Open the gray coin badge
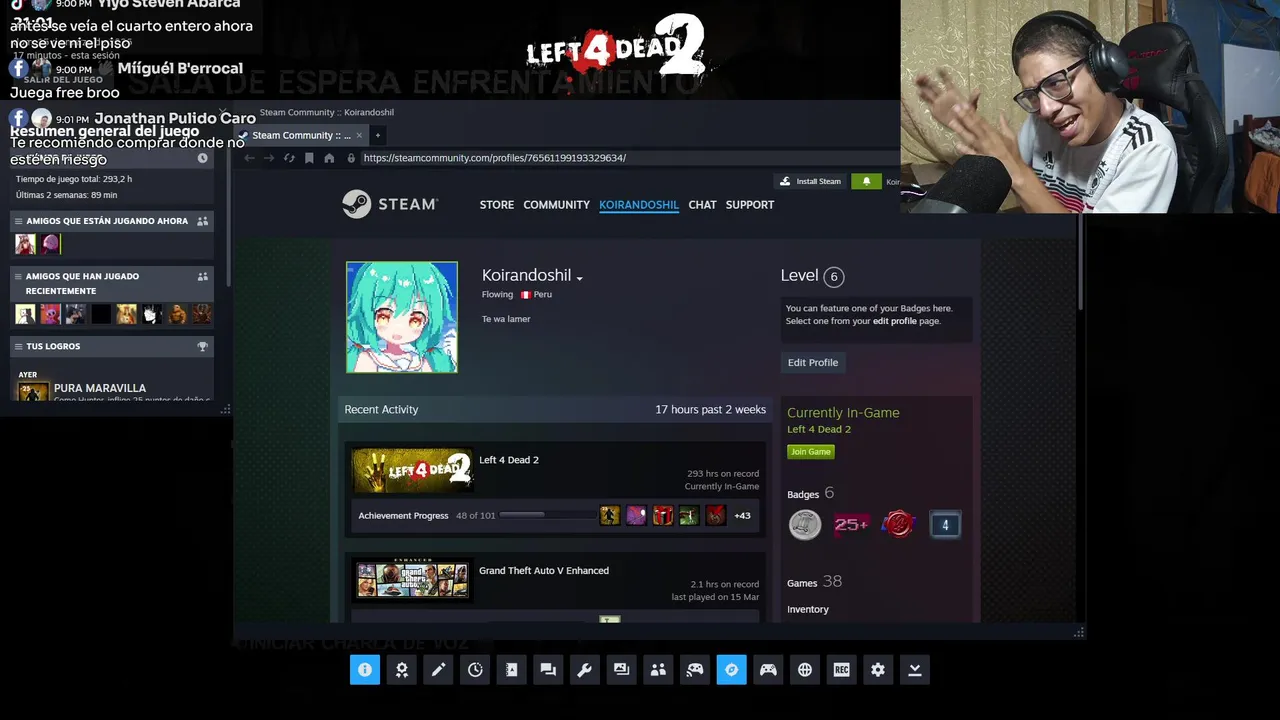The image size is (1280, 720). [x=805, y=524]
